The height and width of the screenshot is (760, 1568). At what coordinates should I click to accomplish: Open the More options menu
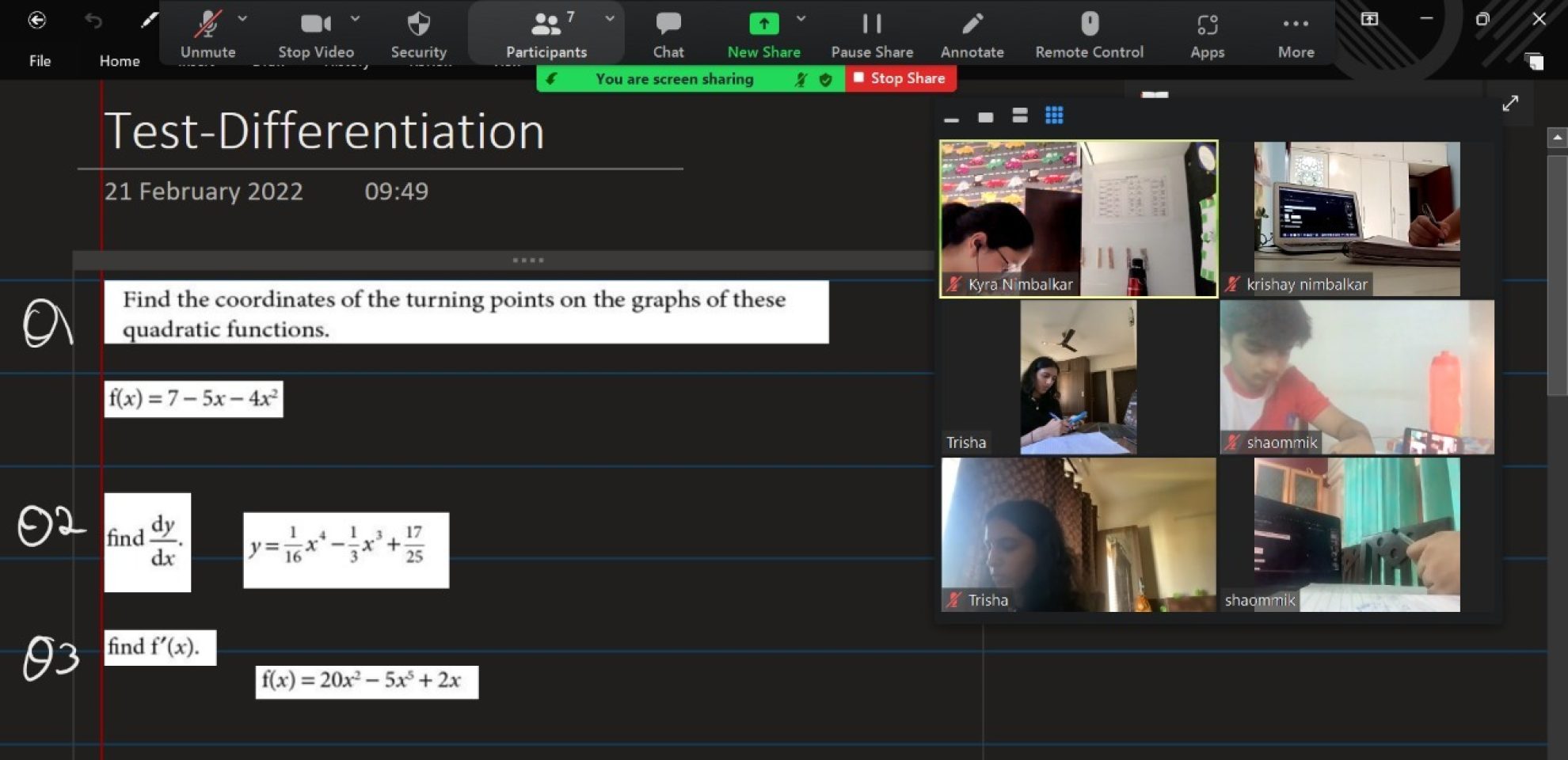point(1296,35)
